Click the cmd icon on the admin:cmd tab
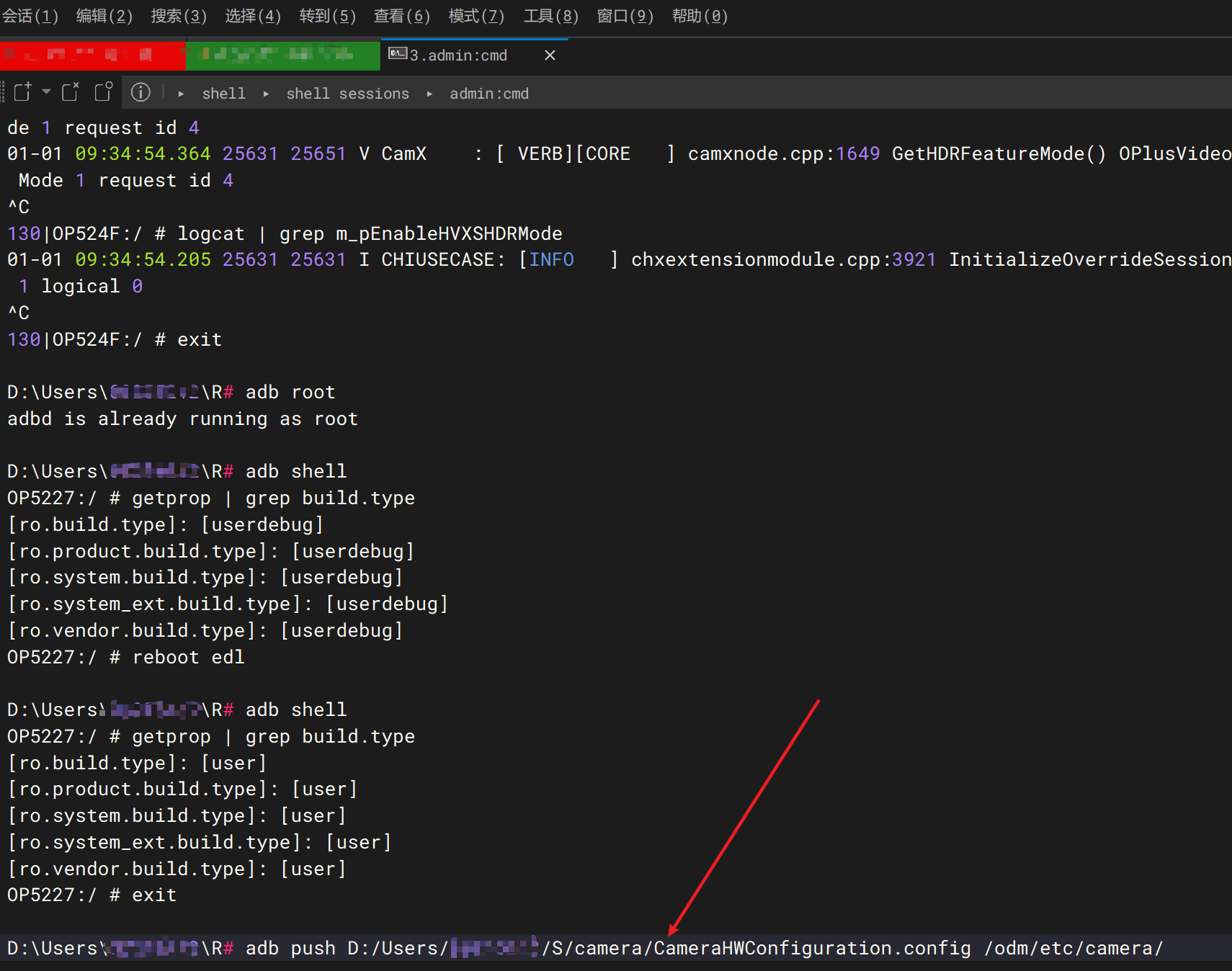This screenshot has height=971, width=1232. click(398, 54)
